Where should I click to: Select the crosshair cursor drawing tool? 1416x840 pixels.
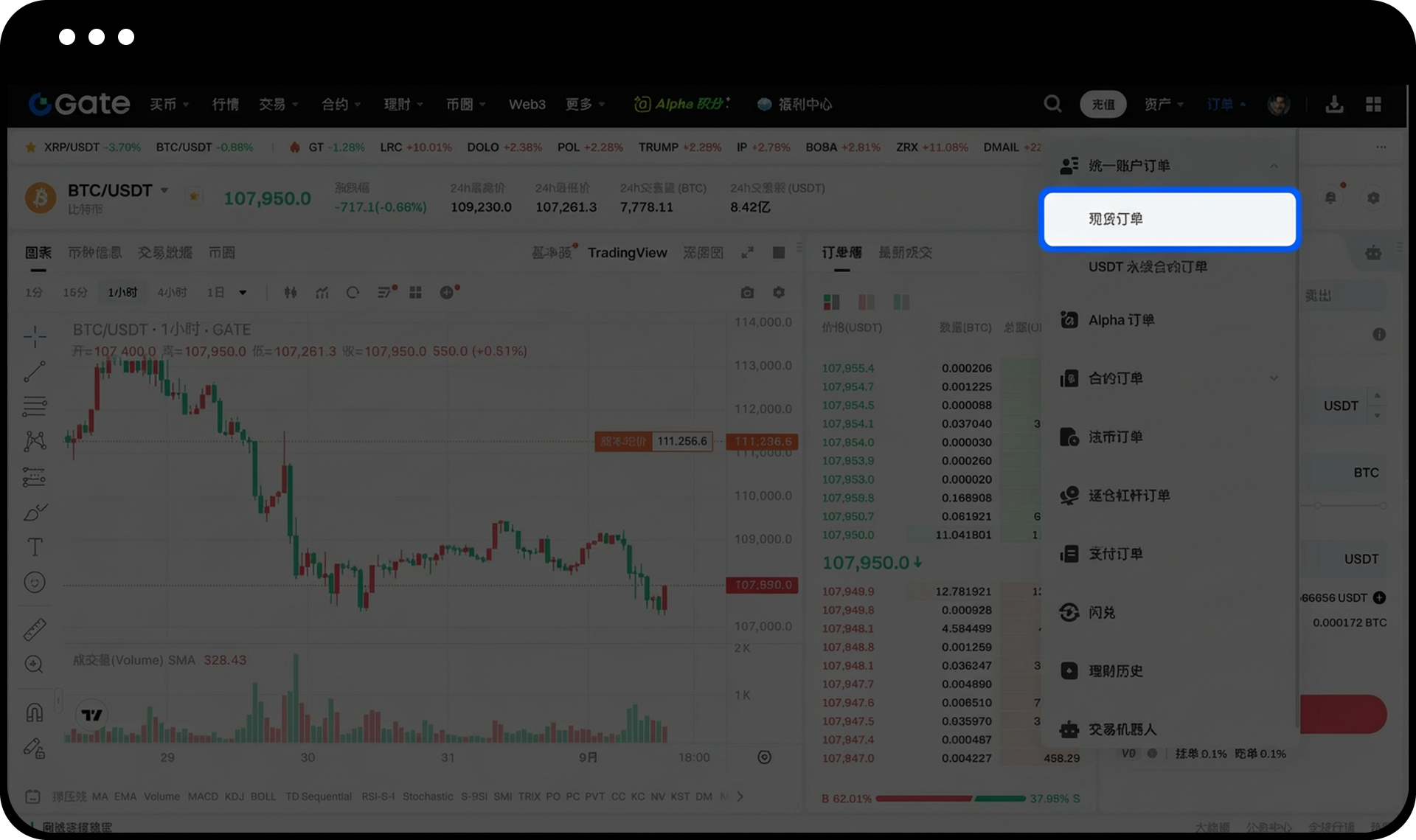coord(35,336)
